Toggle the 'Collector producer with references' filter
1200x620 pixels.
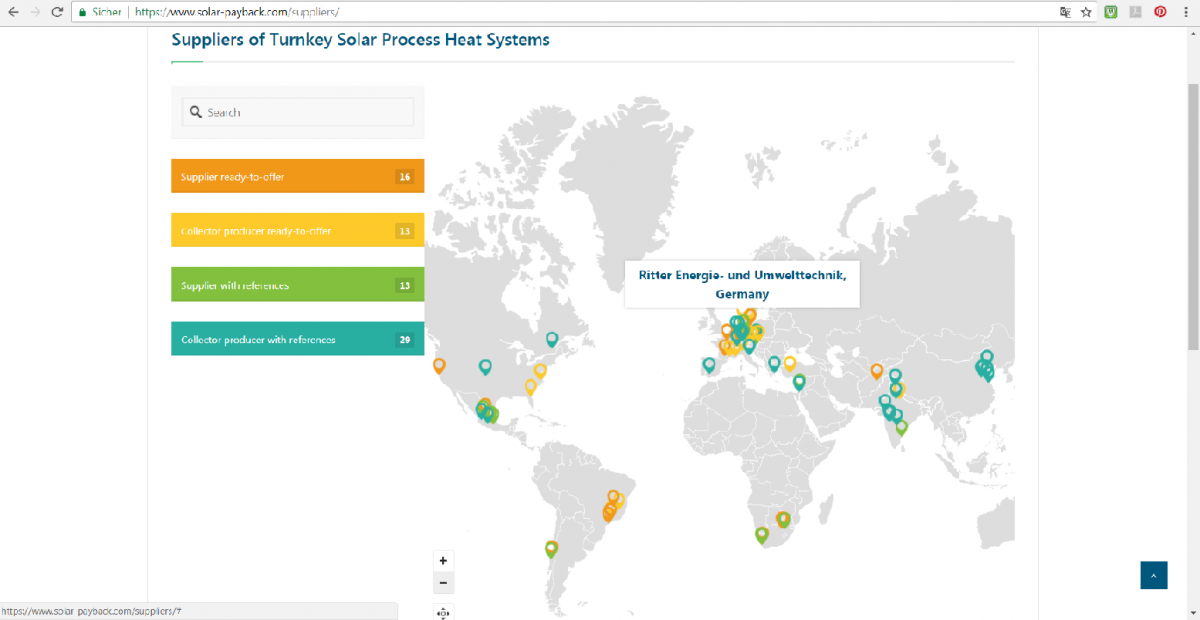coord(297,338)
